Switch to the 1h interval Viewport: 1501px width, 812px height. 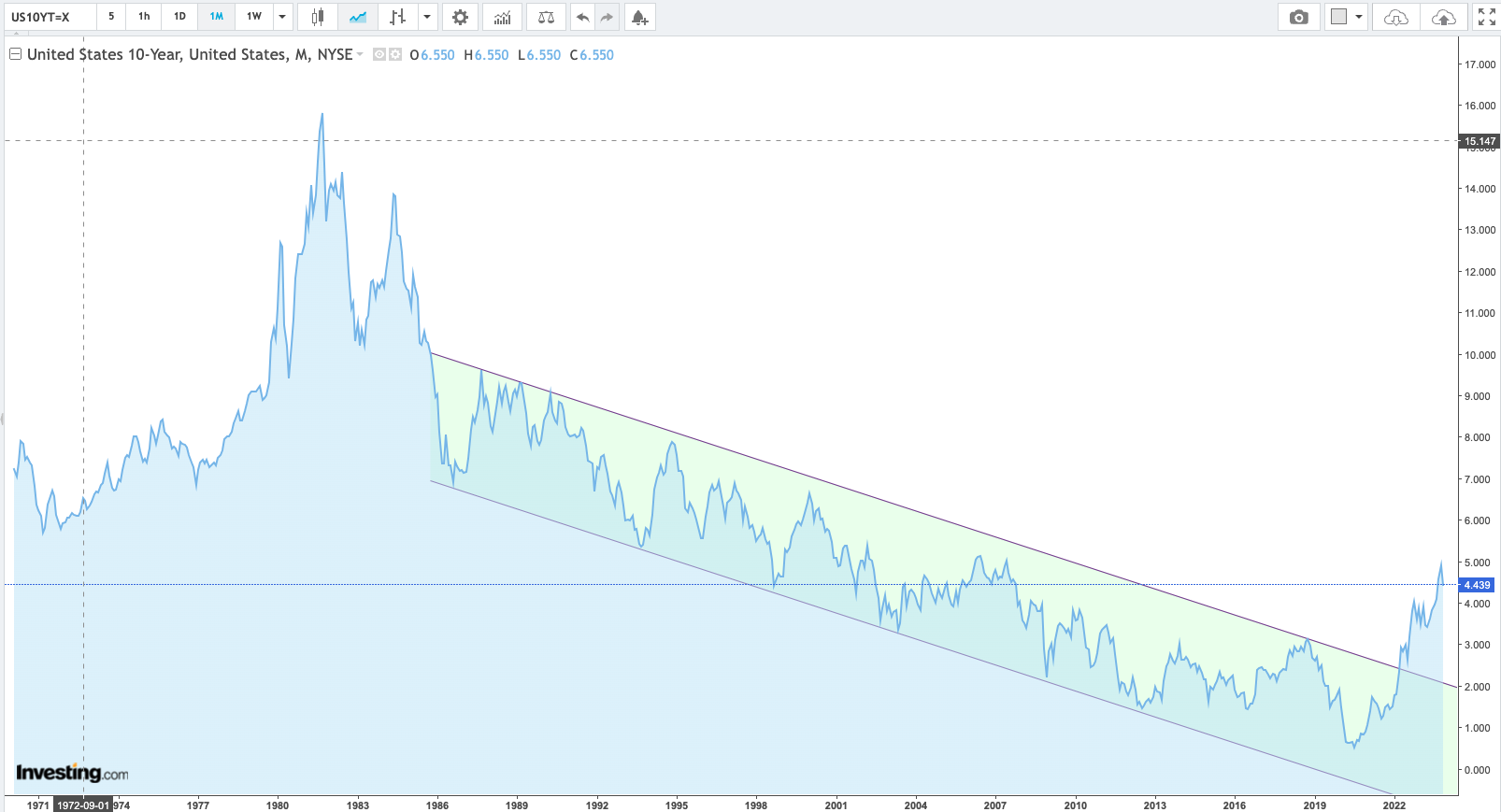coord(144,17)
